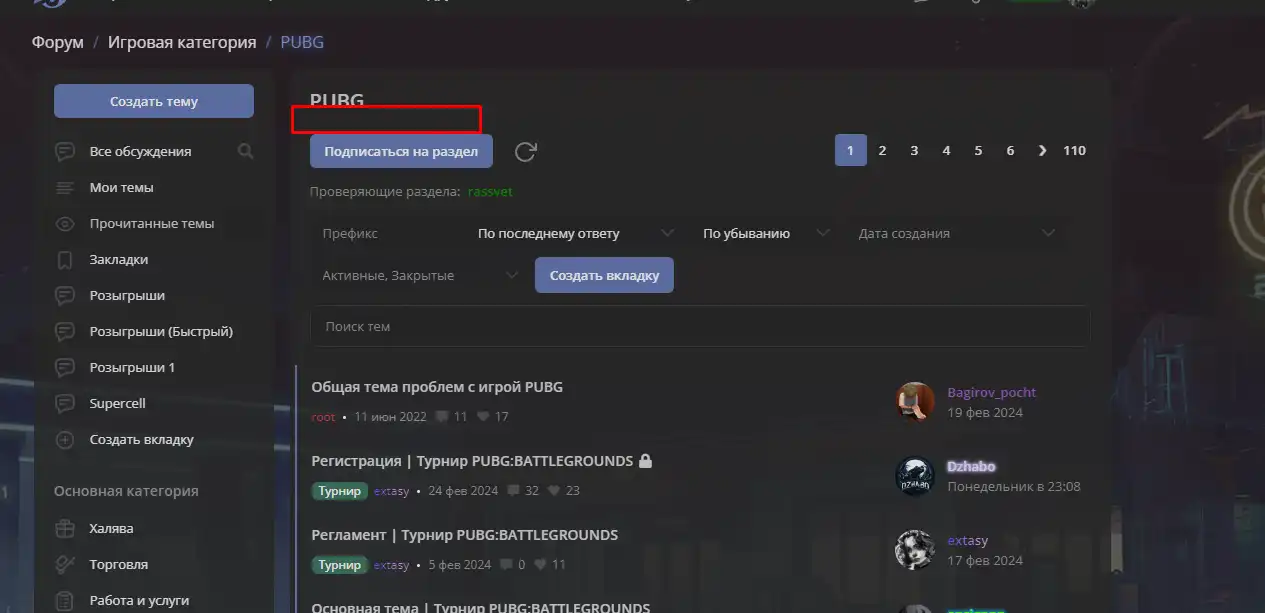Open Прочитанные темы via its eye icon
Image resolution: width=1265 pixels, height=613 pixels.
pos(65,224)
